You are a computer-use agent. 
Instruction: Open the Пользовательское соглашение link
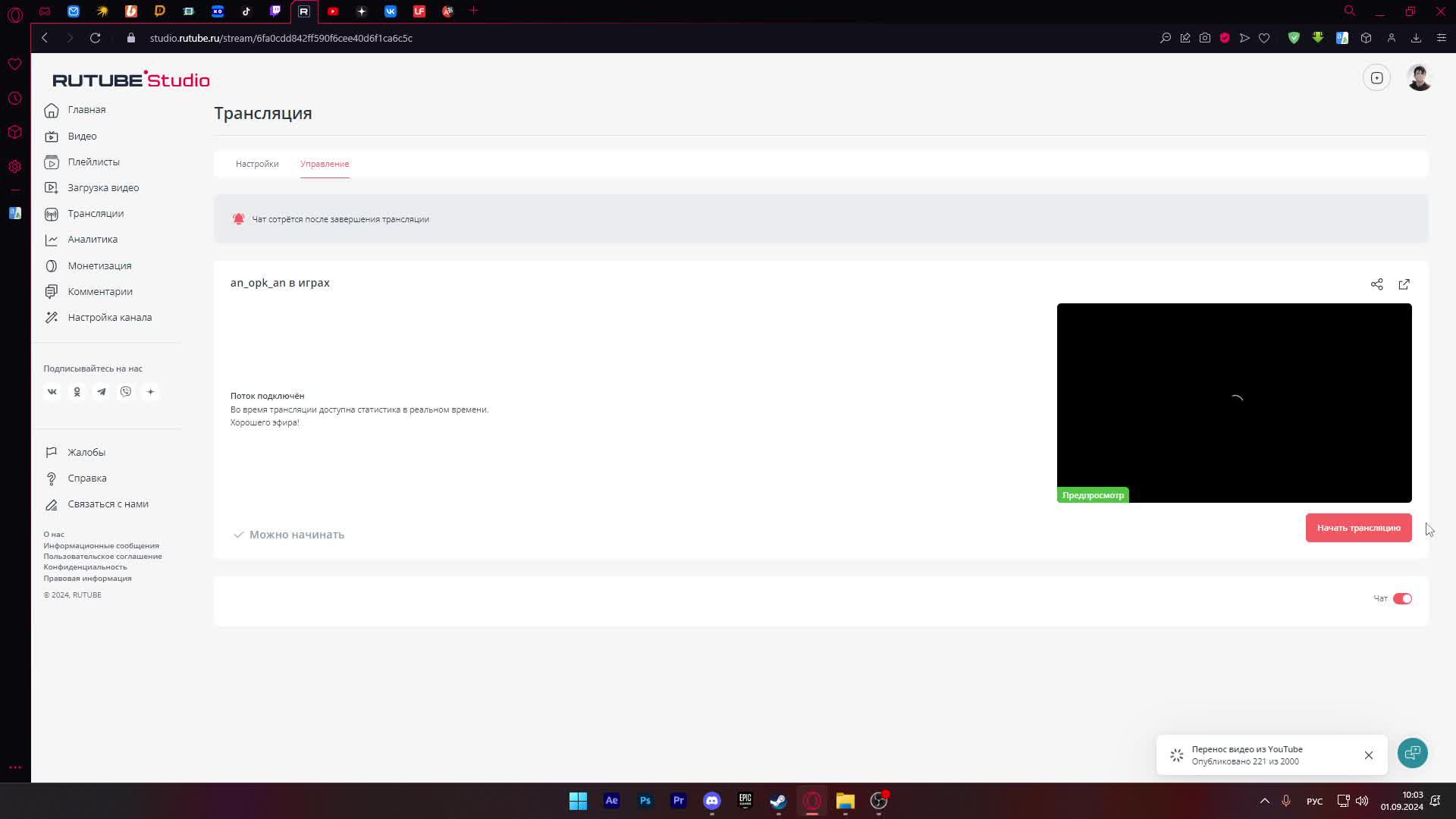(102, 557)
